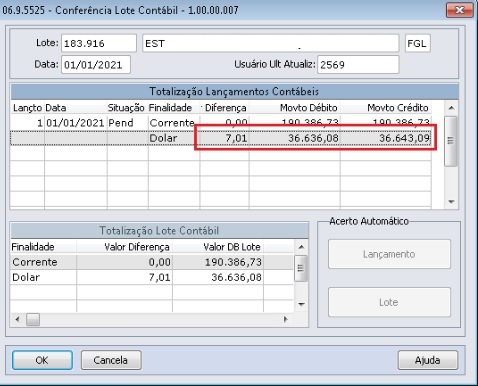Image resolution: width=478 pixels, height=386 pixels.
Task: Click the Usuário Ult Atualiz field 2569
Action: [x=358, y=65]
